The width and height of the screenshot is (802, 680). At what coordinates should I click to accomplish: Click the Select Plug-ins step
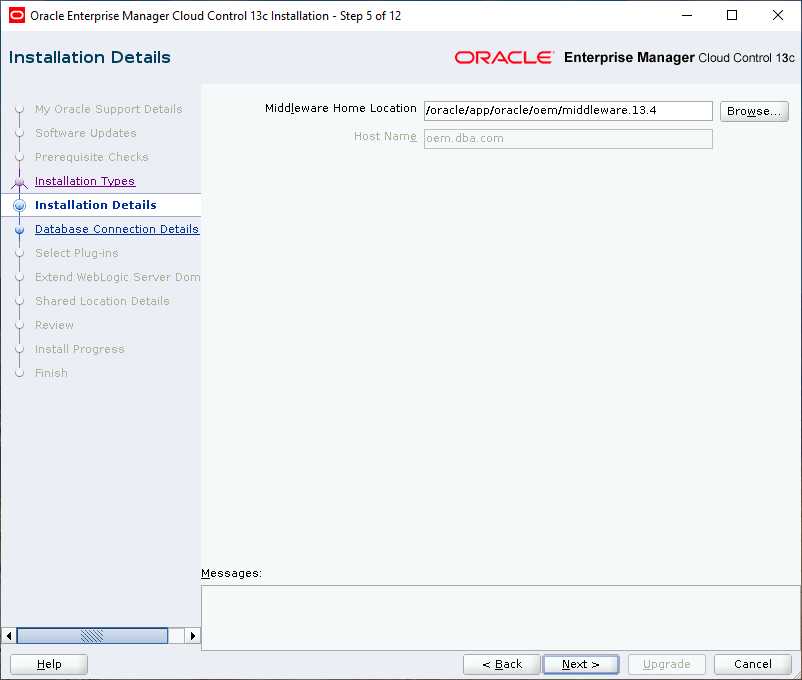click(76, 253)
